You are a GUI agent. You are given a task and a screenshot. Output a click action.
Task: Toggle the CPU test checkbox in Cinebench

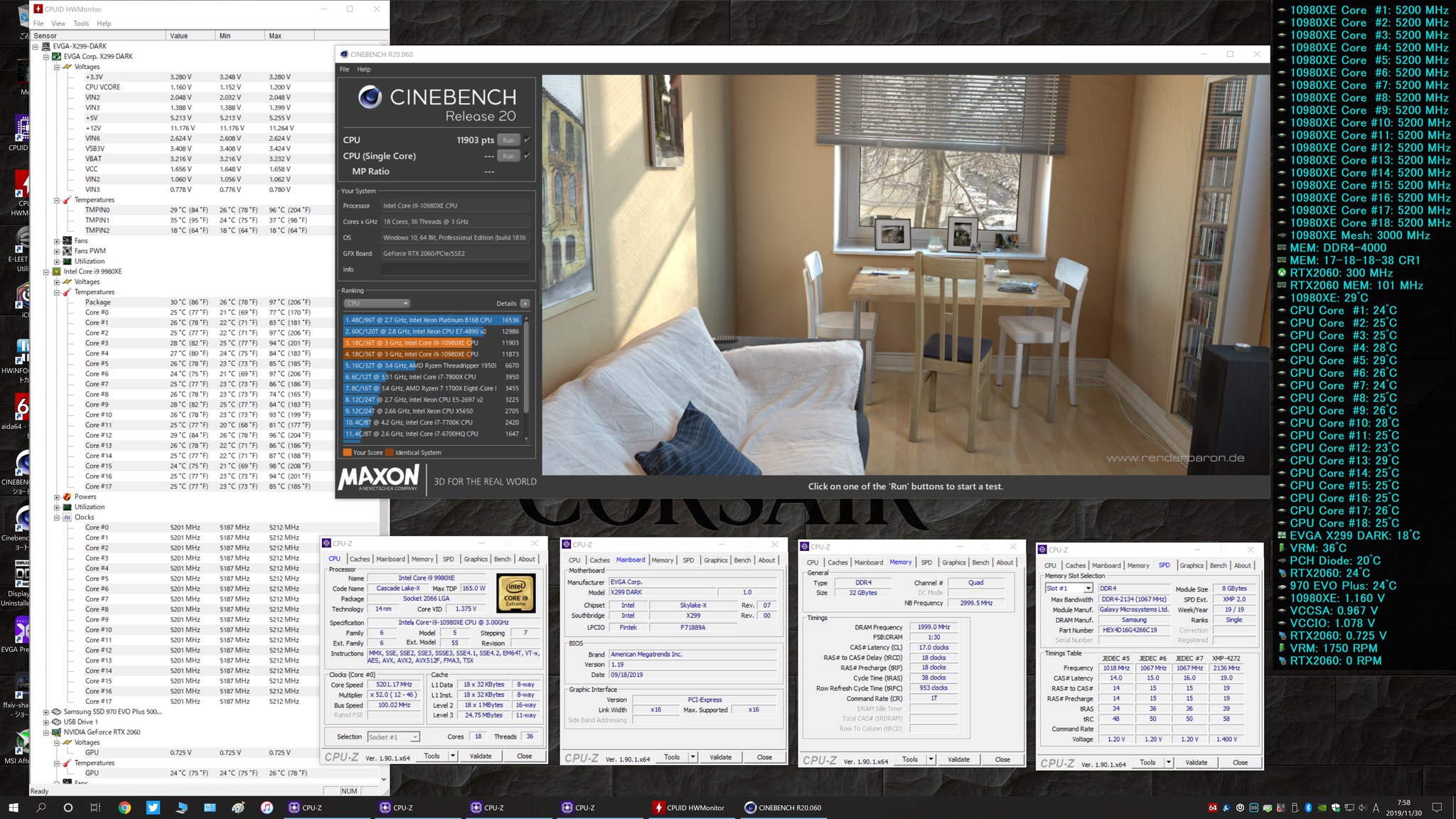click(527, 140)
